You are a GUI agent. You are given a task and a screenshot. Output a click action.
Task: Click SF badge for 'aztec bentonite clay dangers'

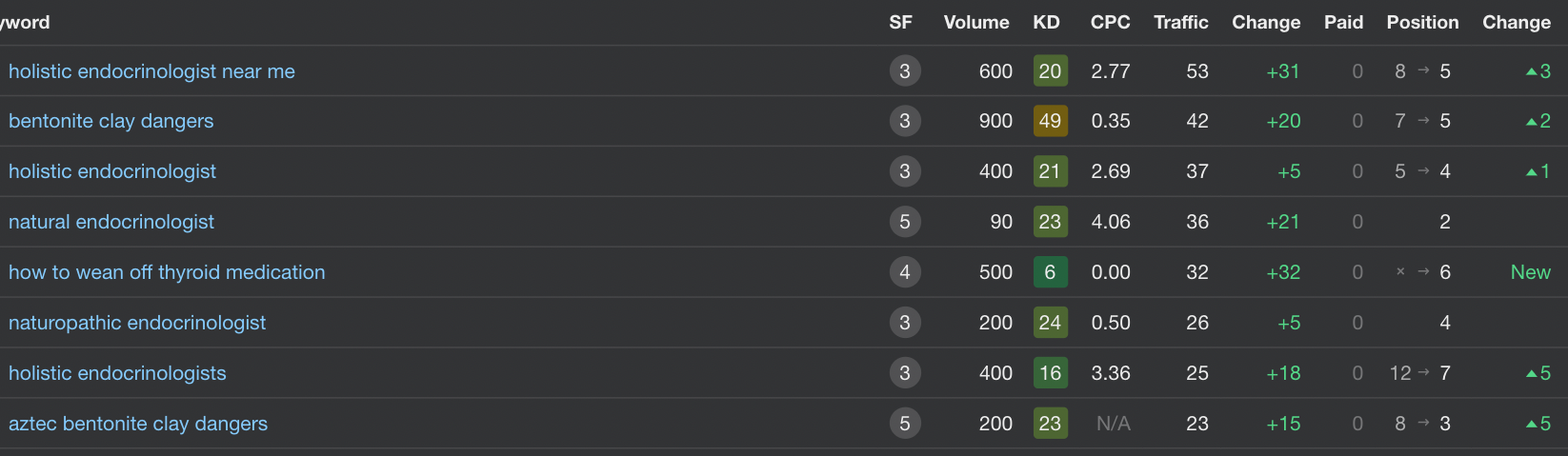tap(904, 424)
